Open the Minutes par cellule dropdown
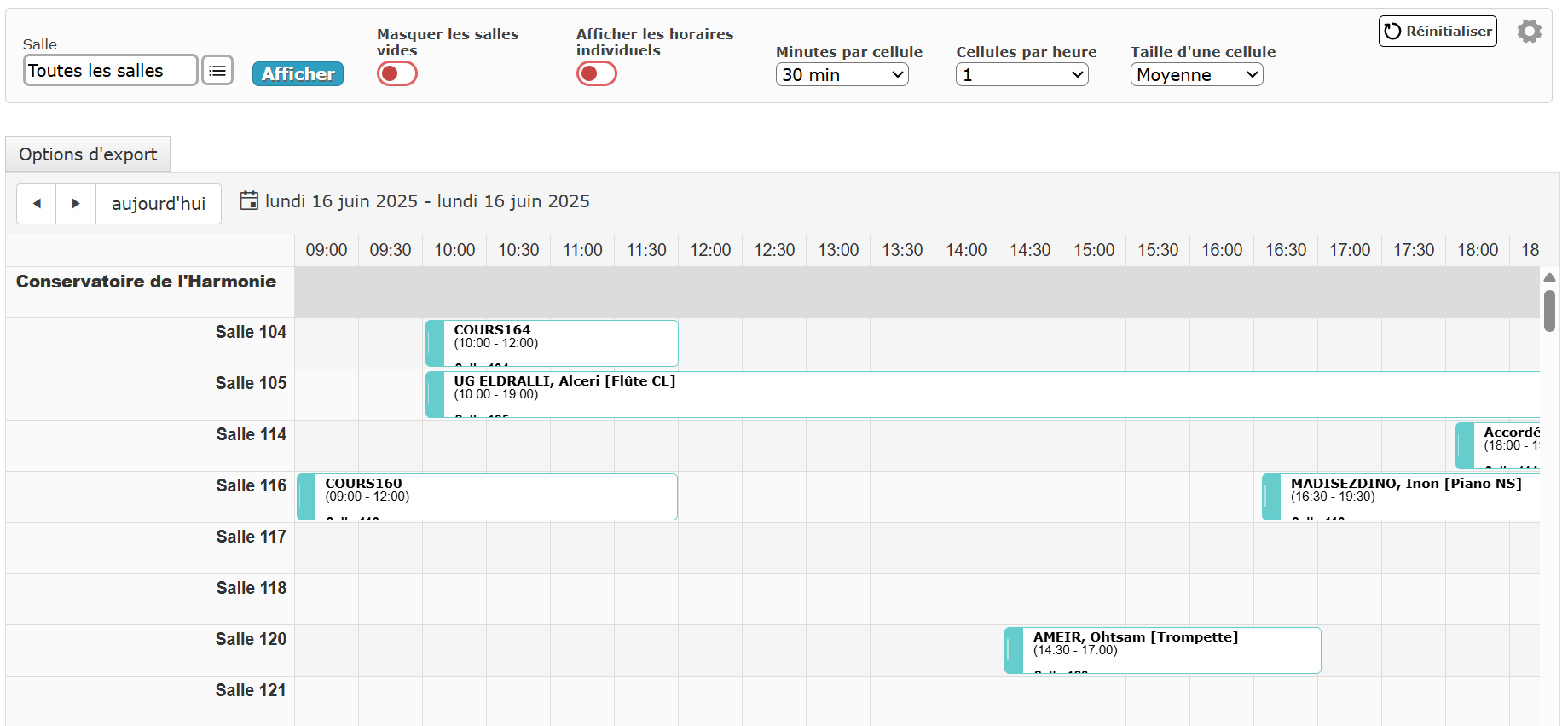This screenshot has width=1568, height=726. (x=842, y=75)
